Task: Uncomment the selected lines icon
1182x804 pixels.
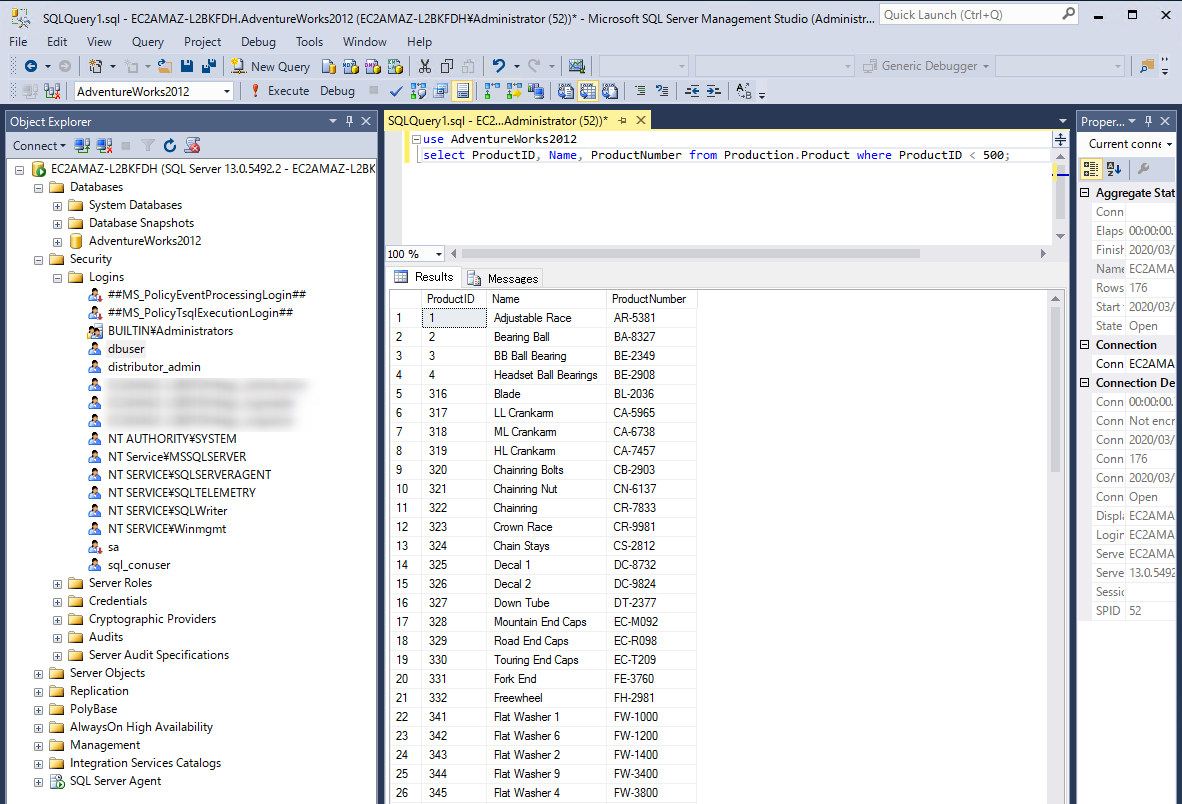Action: [x=662, y=91]
